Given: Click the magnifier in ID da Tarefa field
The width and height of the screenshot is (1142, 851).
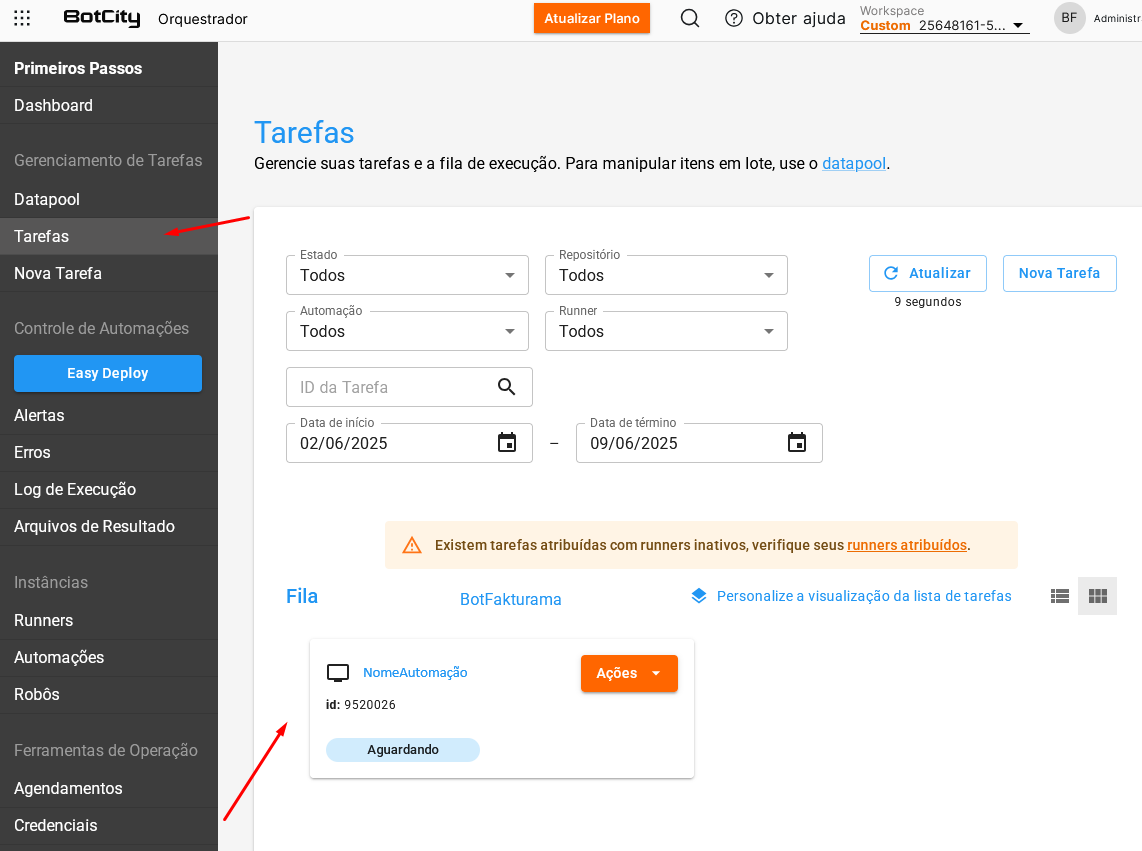Looking at the screenshot, I should tap(507, 387).
